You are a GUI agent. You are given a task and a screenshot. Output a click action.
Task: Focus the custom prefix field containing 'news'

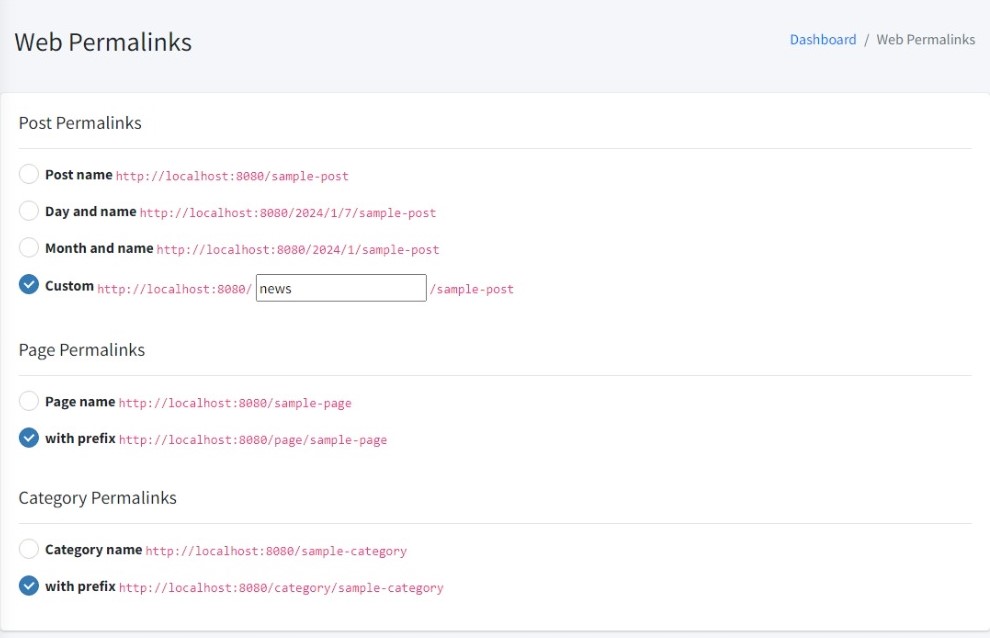(x=341, y=288)
